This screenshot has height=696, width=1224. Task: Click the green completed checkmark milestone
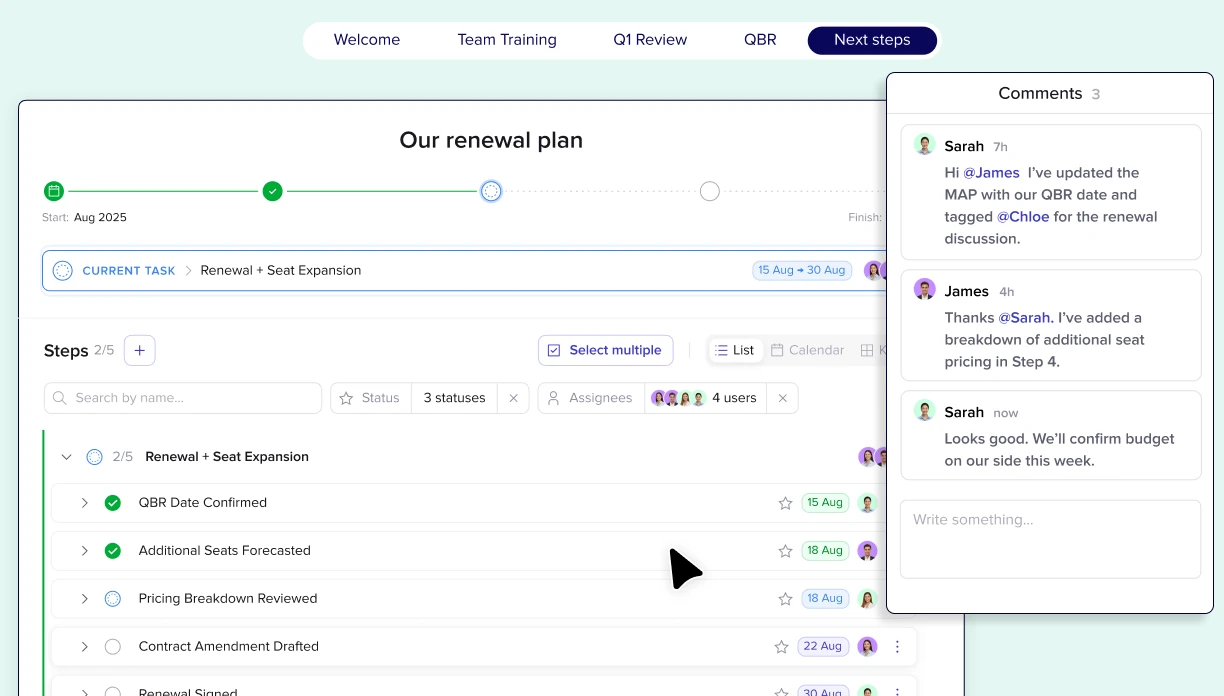[x=272, y=191]
